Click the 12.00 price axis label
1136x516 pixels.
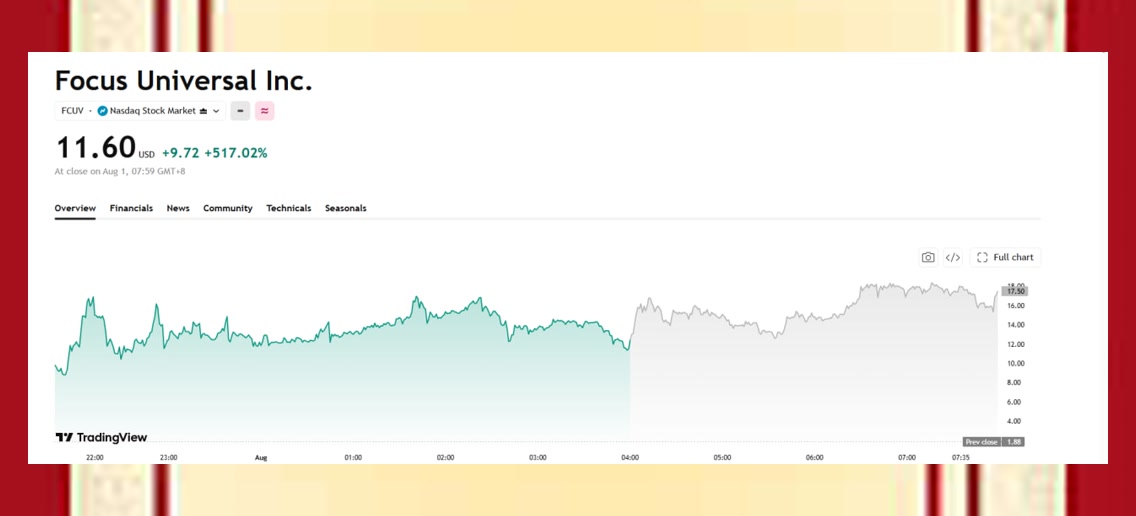[1016, 344]
